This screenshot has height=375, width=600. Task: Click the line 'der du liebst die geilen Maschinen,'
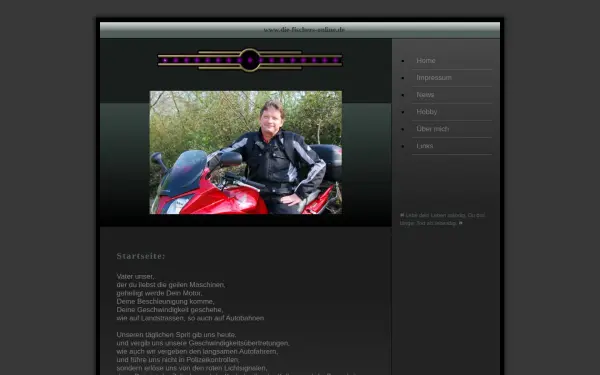[171, 285]
